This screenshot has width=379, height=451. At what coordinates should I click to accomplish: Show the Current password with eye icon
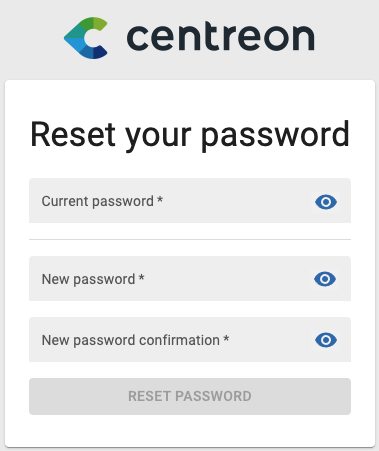pyautogui.click(x=326, y=202)
